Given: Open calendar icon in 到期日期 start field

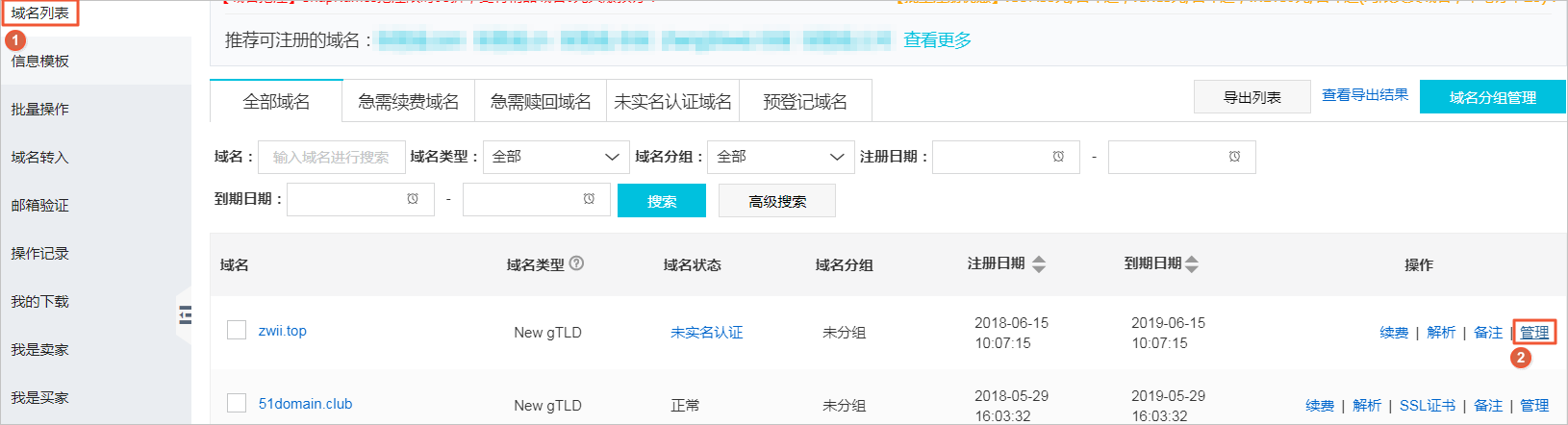Looking at the screenshot, I should 412,199.
